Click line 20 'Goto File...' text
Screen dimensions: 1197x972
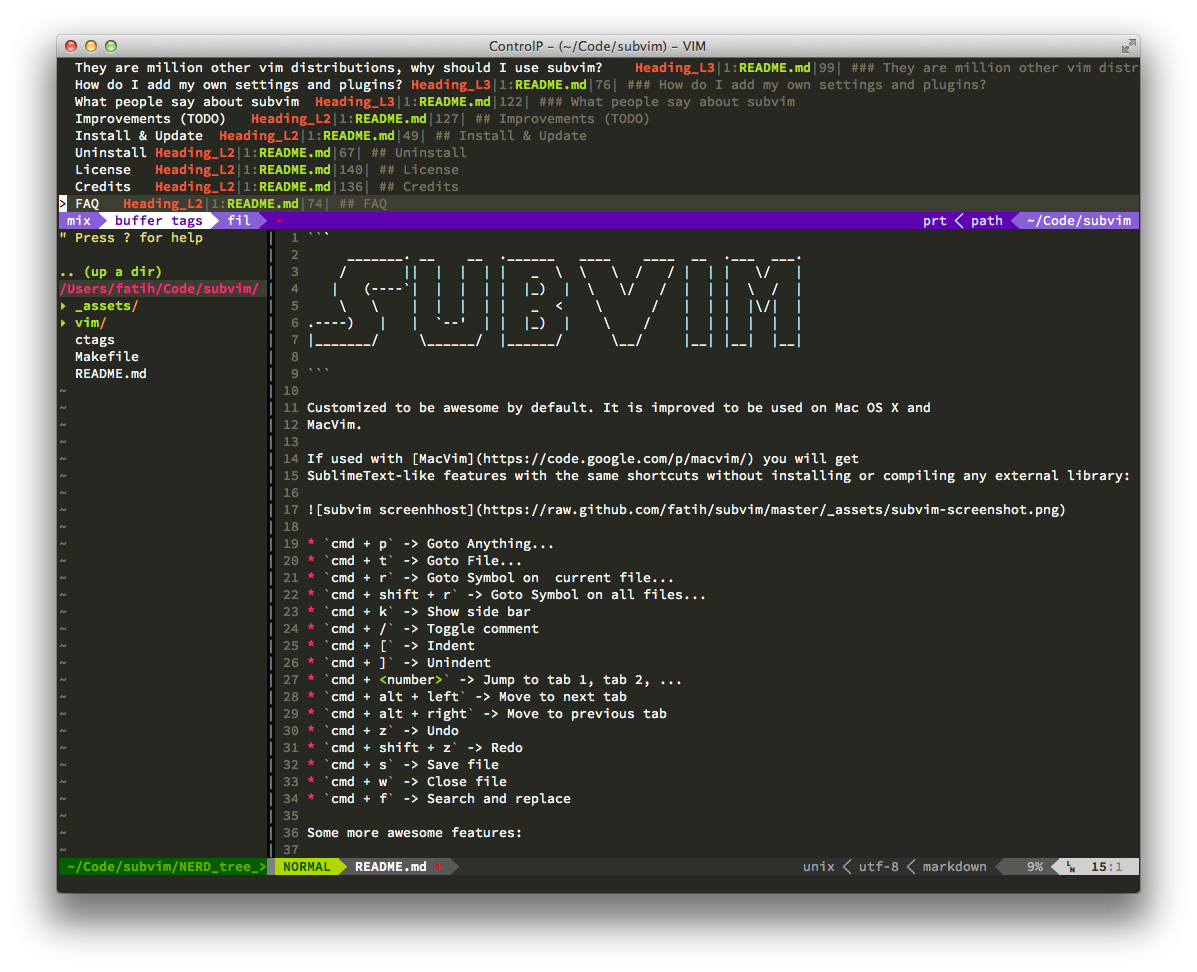[474, 560]
